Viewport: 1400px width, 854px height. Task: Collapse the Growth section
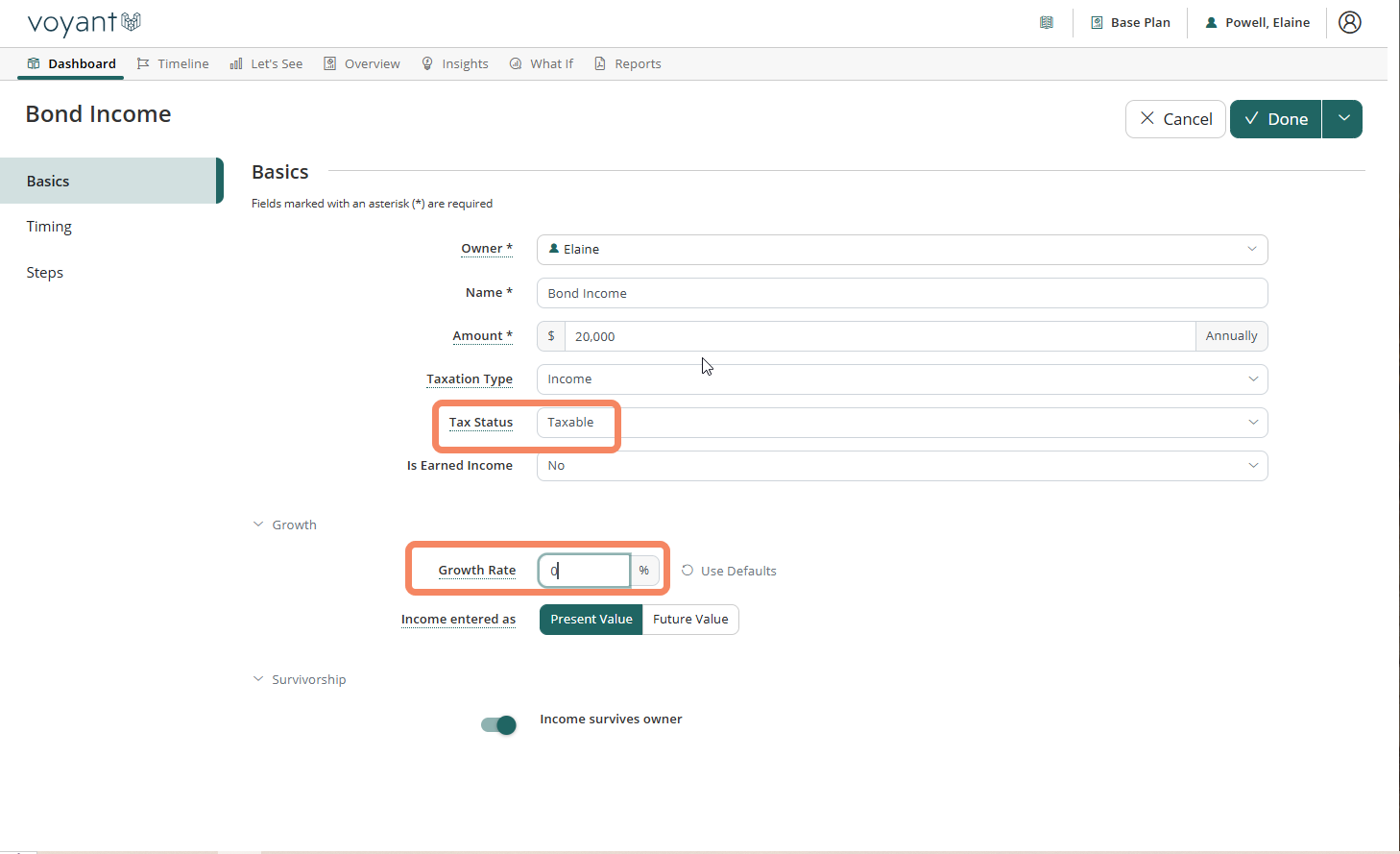click(x=258, y=525)
